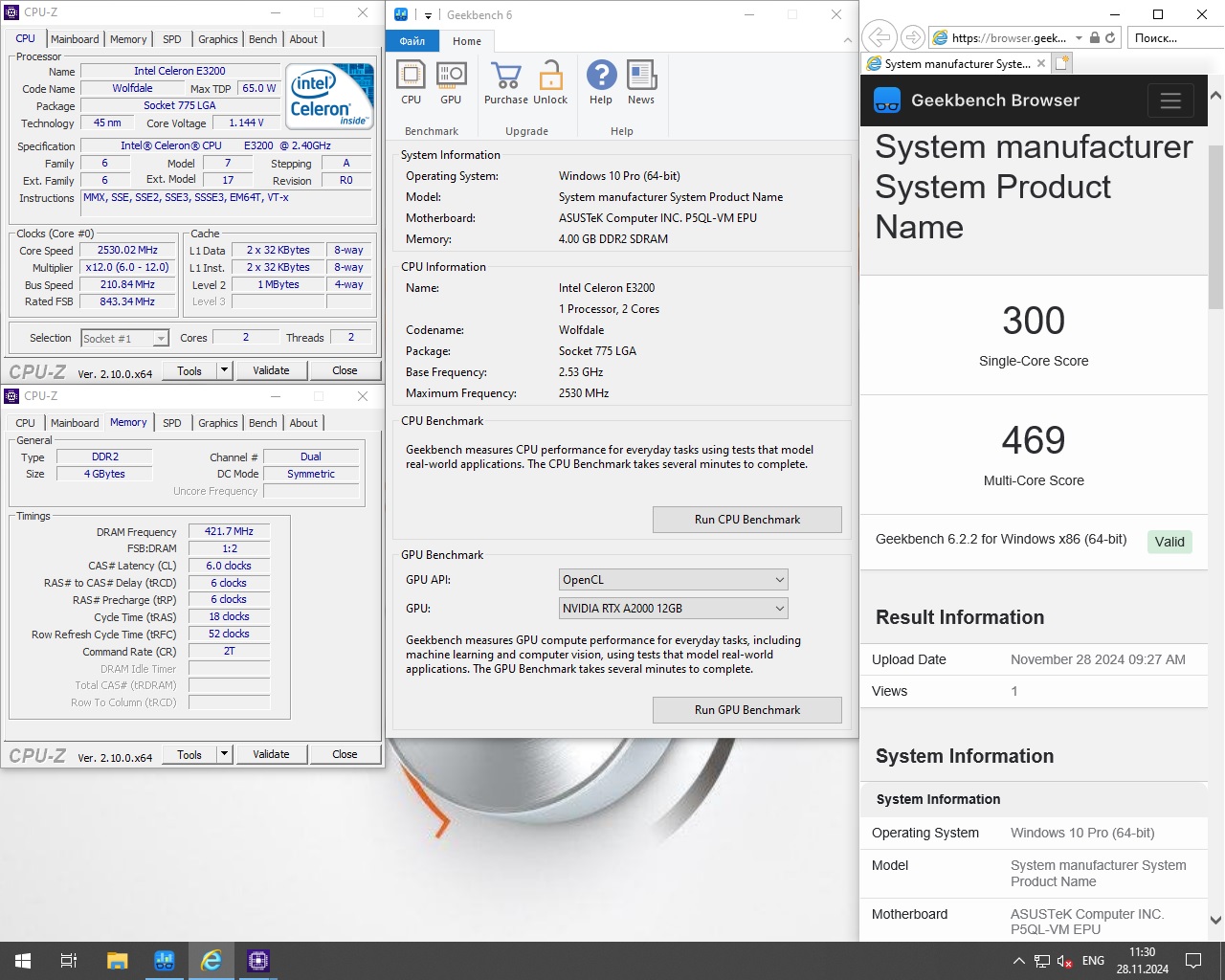The width and height of the screenshot is (1225, 980).
Task: Click the Geekbench taskbar icon
Action: point(164,961)
